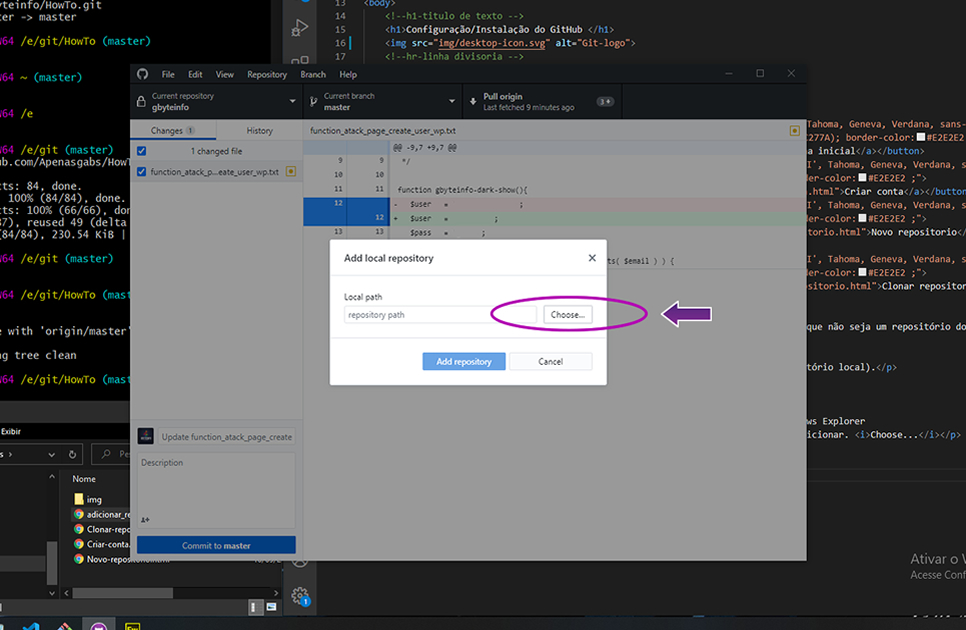Sort by the Nome column header in File Explorer
The height and width of the screenshot is (630, 966).
point(84,479)
